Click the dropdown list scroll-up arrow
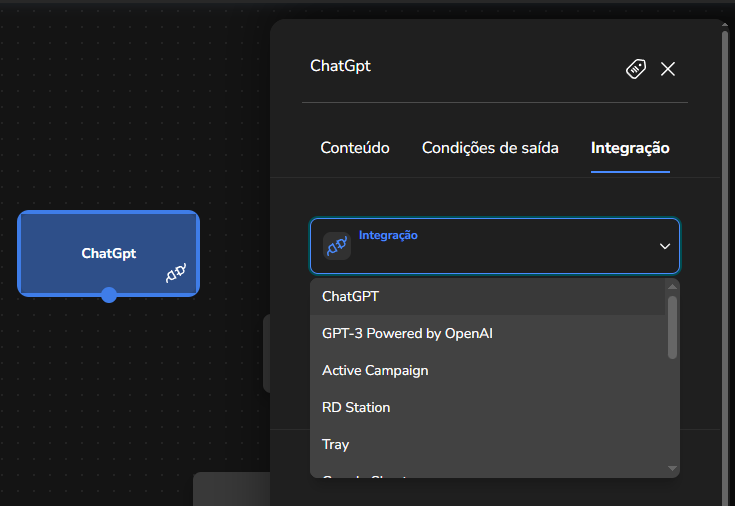This screenshot has height=506, width=735. 672,287
